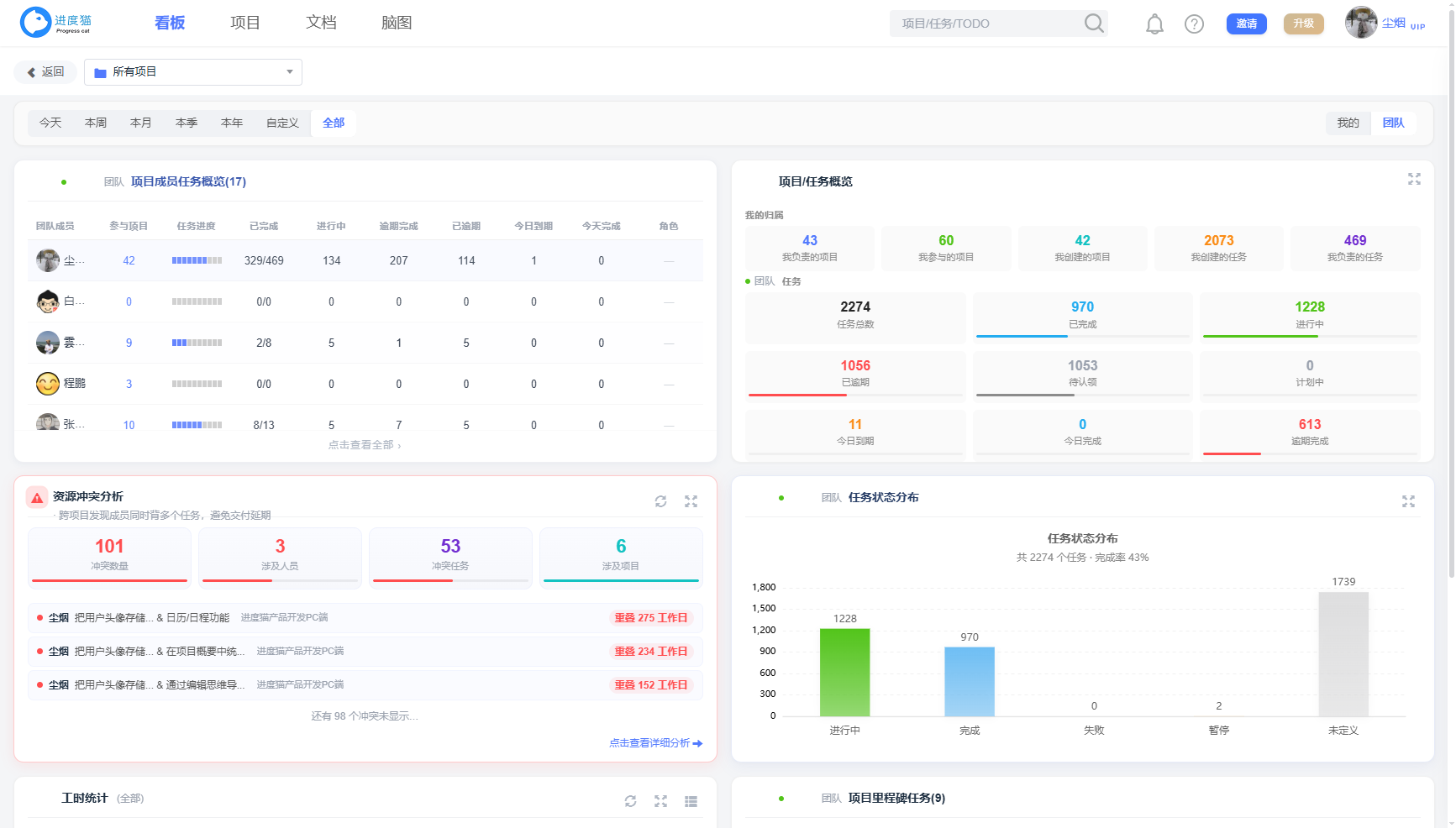Open the notifications bell

tap(1155, 24)
